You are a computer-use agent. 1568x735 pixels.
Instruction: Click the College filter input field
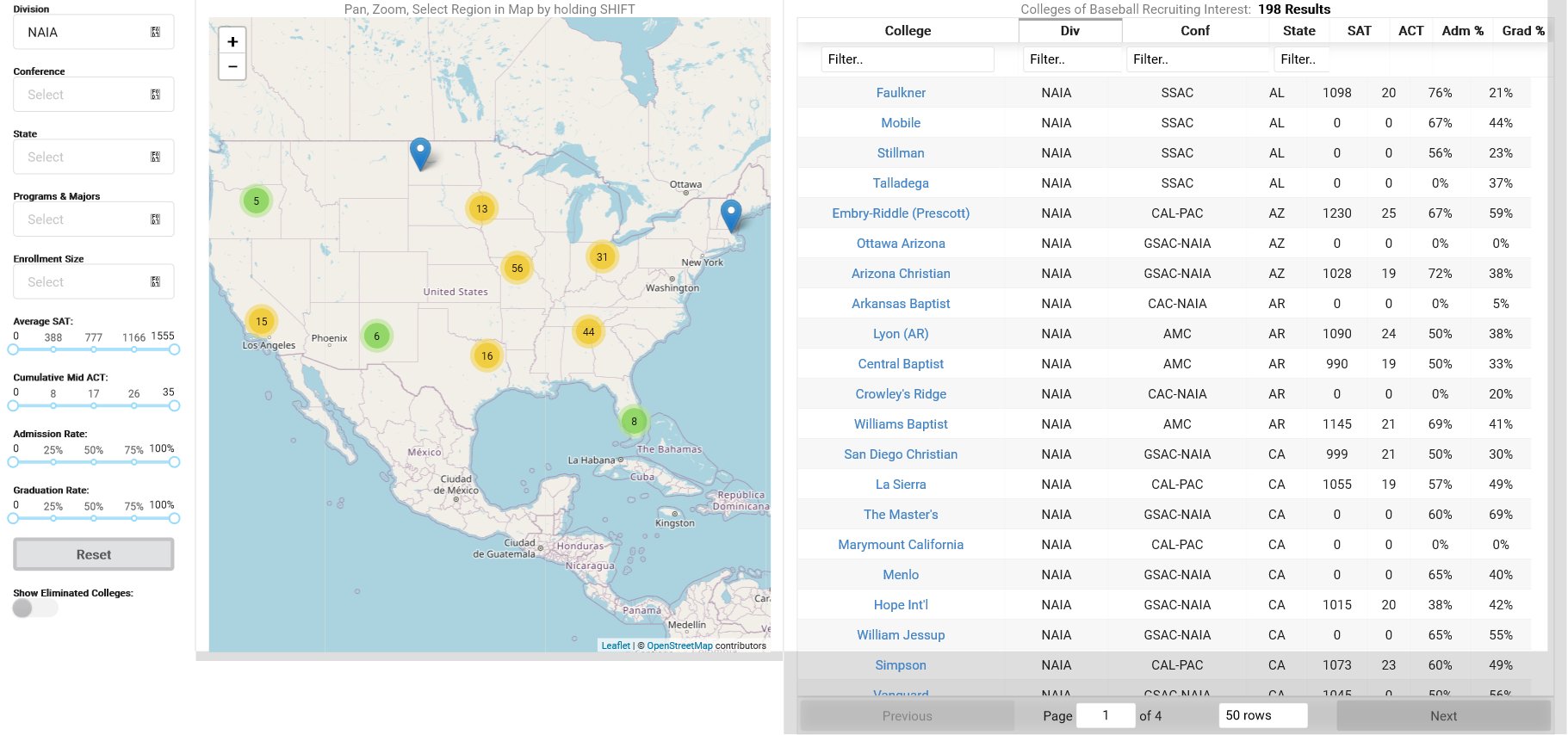[908, 59]
